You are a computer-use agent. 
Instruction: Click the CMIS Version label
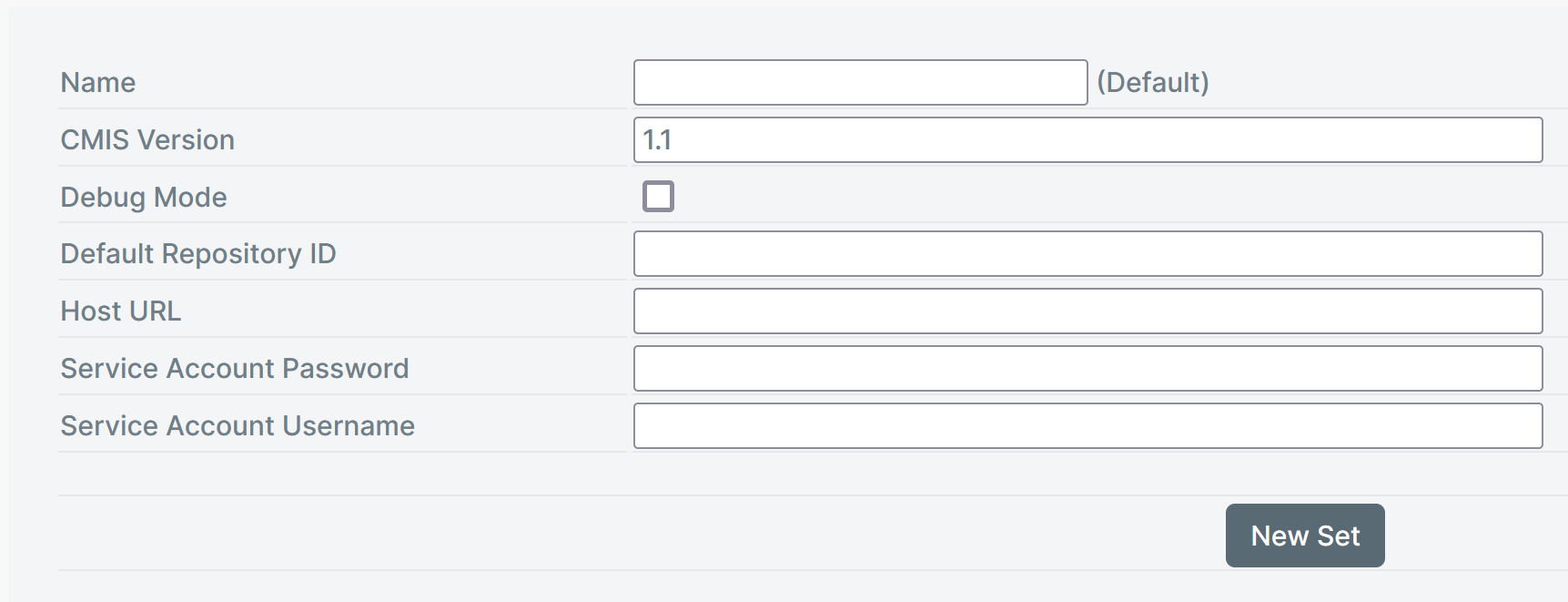point(147,140)
